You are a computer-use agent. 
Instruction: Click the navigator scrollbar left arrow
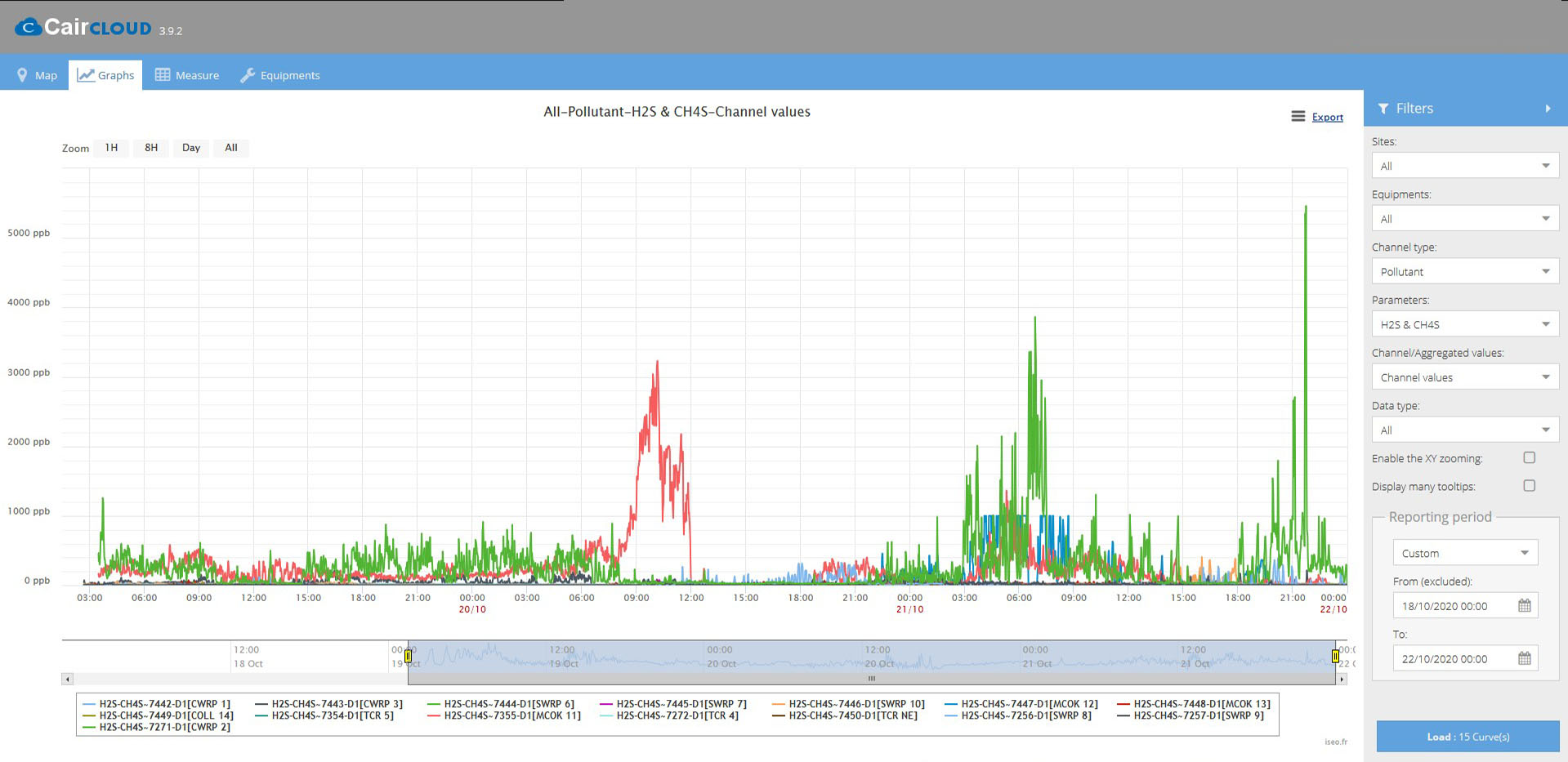(68, 679)
